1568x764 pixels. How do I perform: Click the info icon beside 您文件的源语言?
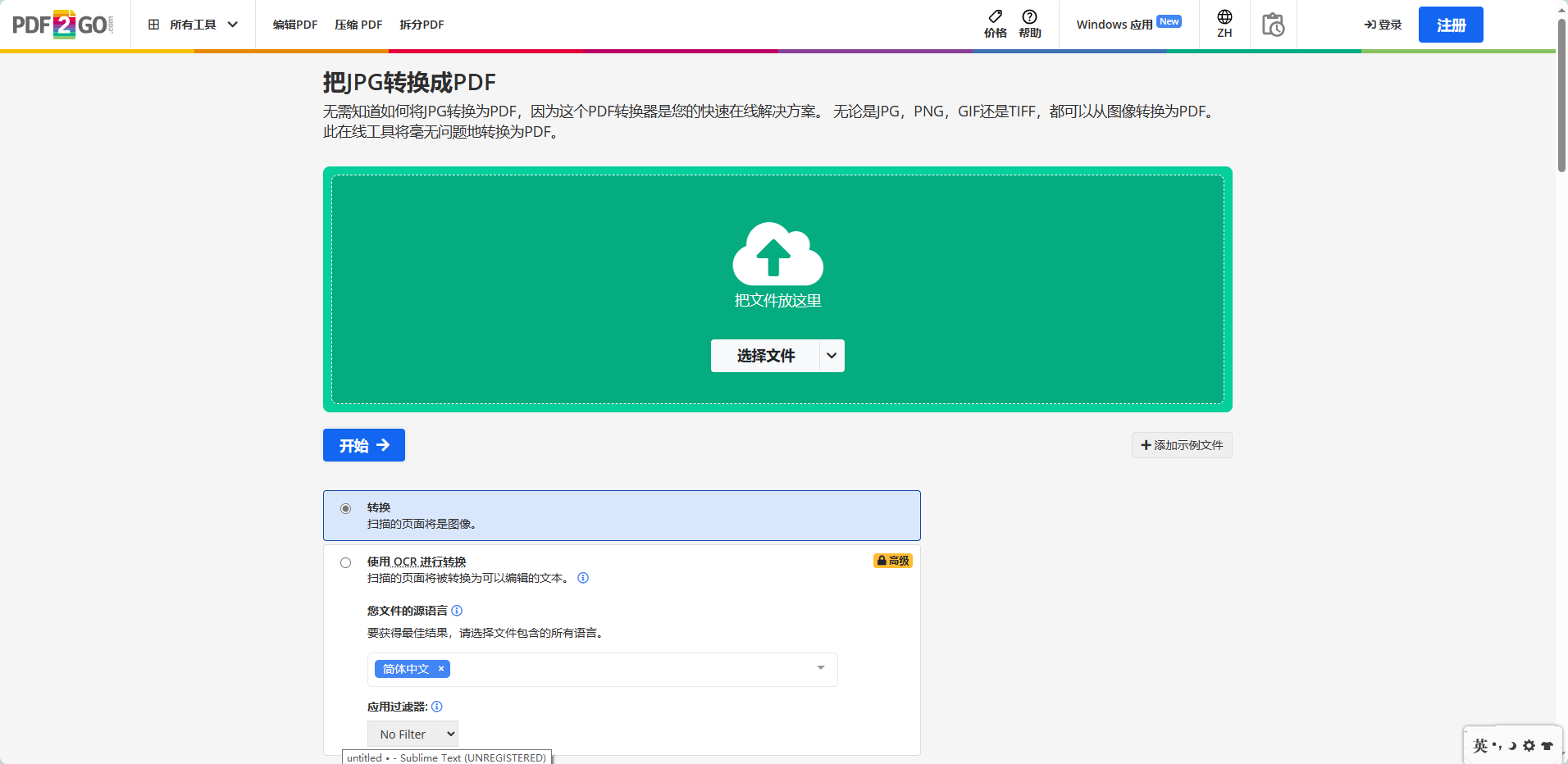458,610
